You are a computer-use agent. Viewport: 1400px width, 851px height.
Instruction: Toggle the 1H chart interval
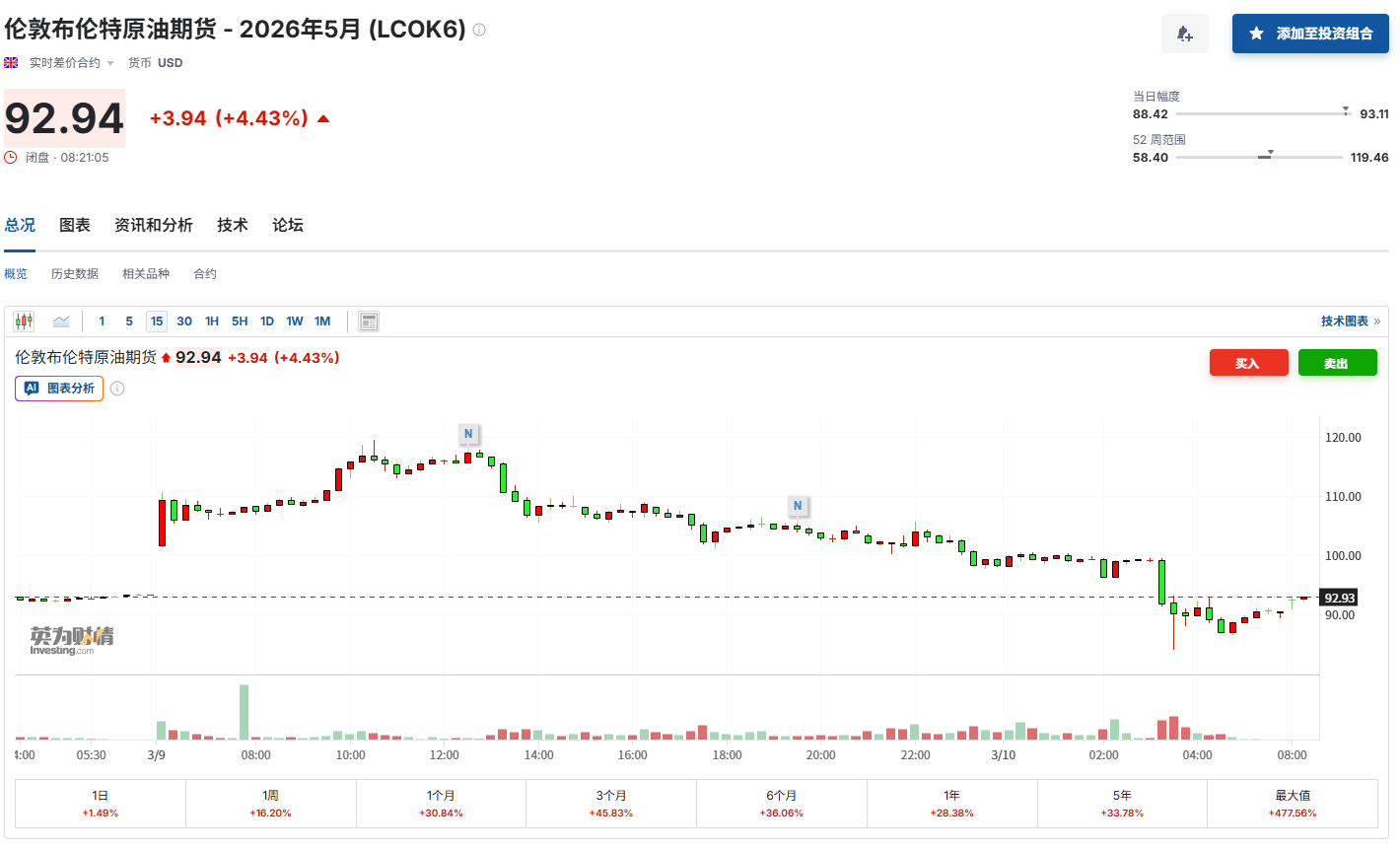[x=212, y=321]
